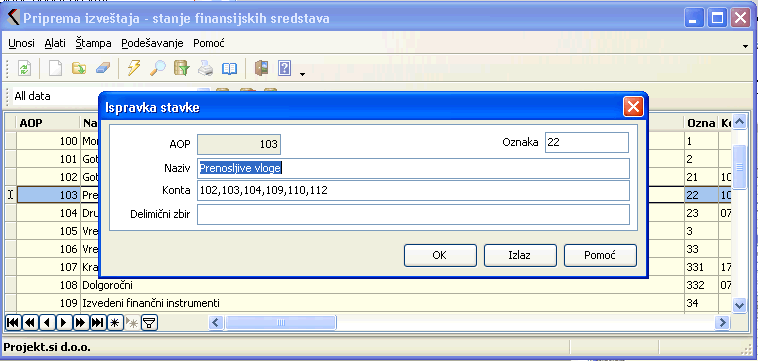The height and width of the screenshot is (361, 758).
Task: Click the blank new page icon
Action: (x=55, y=69)
